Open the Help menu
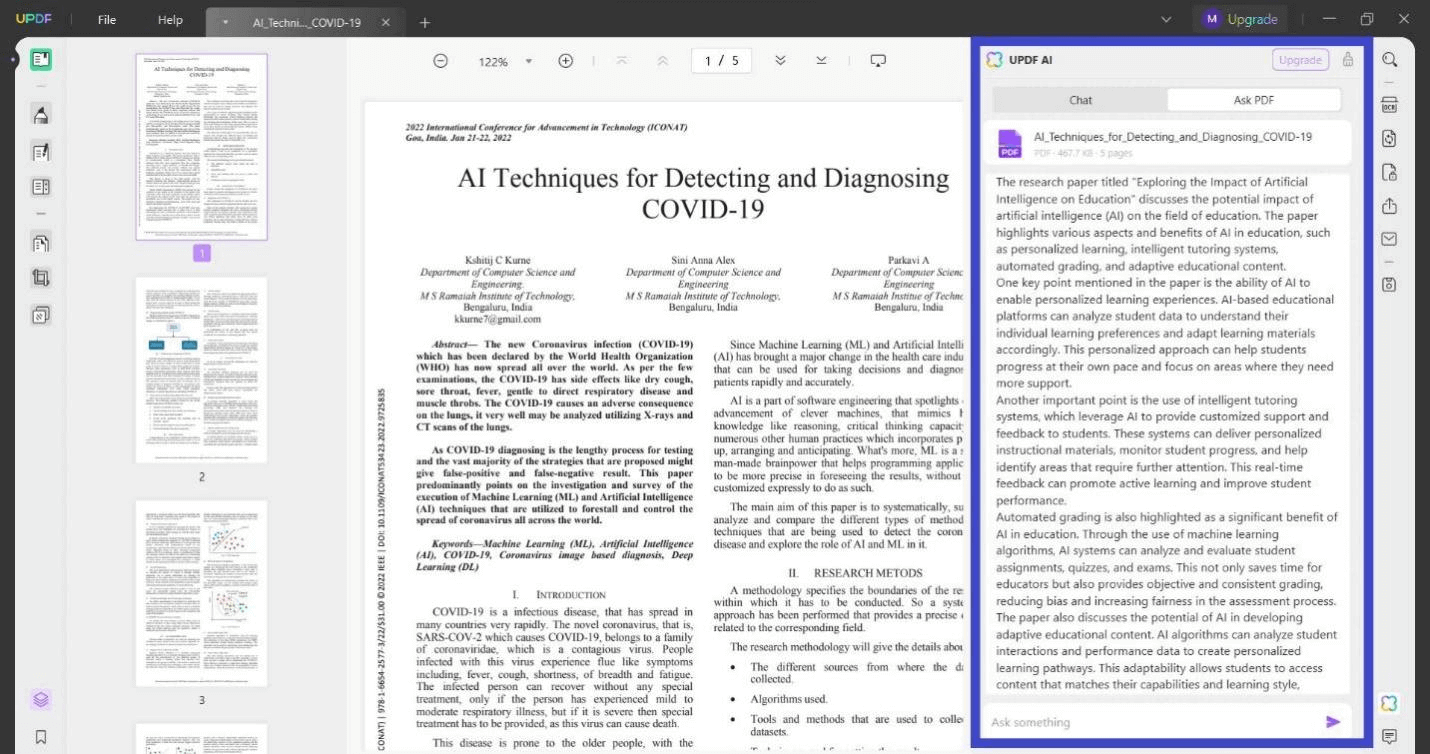 pos(170,20)
